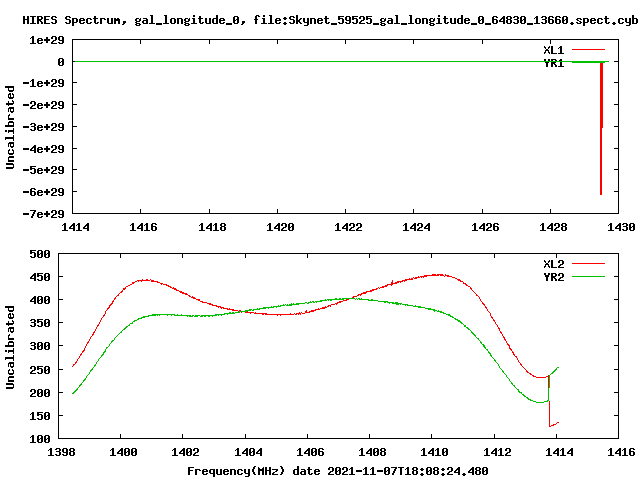The width and height of the screenshot is (640, 480).
Task: Click the 1430 frequency tick in top plot
Action: pyautogui.click(x=621, y=227)
